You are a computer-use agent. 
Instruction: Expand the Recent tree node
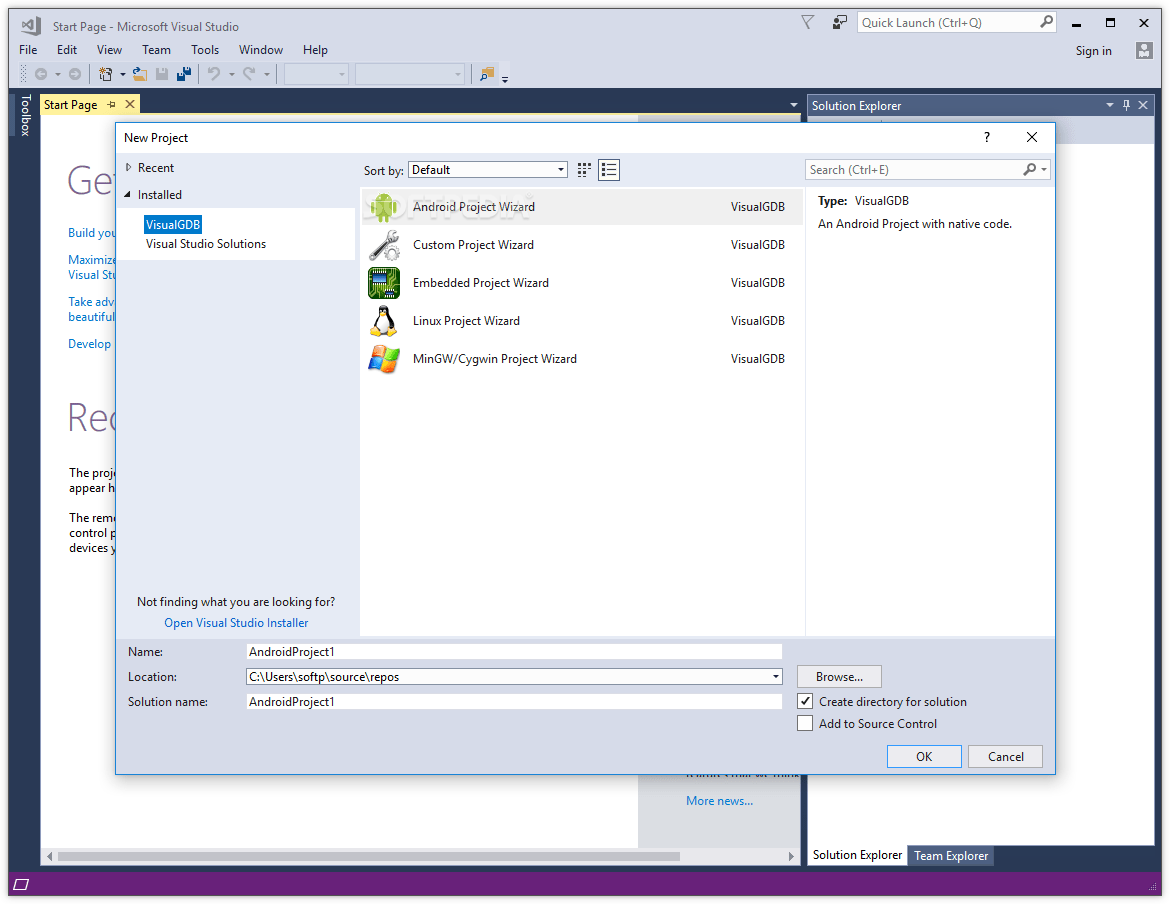128,168
